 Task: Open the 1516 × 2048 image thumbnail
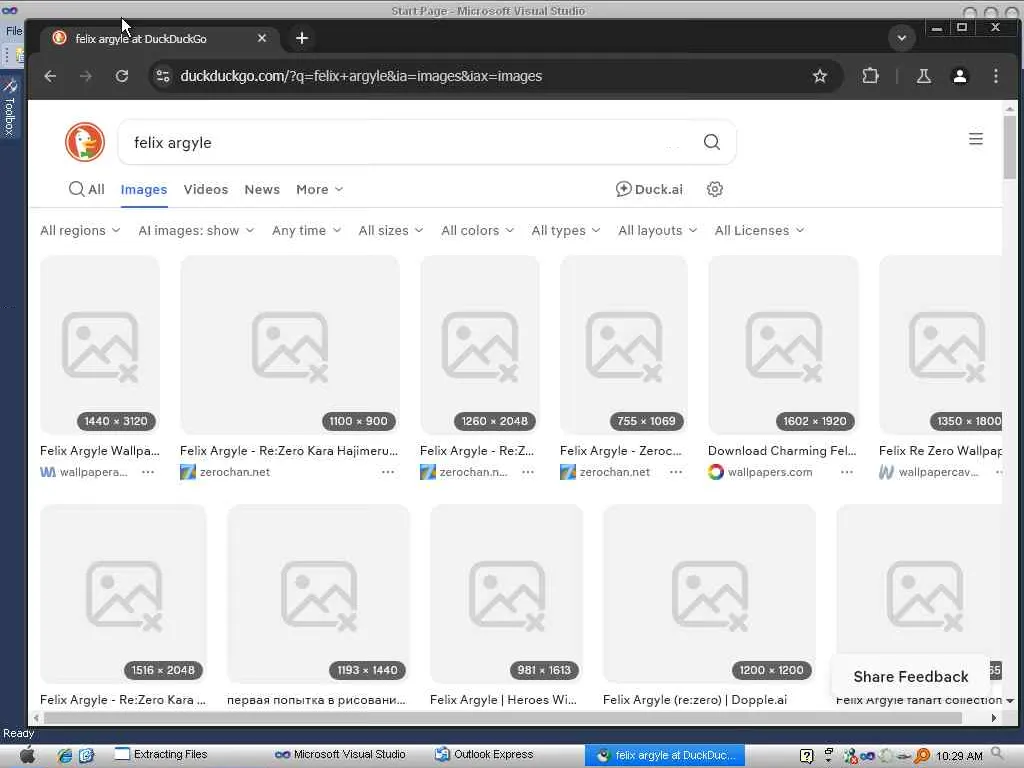(x=123, y=594)
